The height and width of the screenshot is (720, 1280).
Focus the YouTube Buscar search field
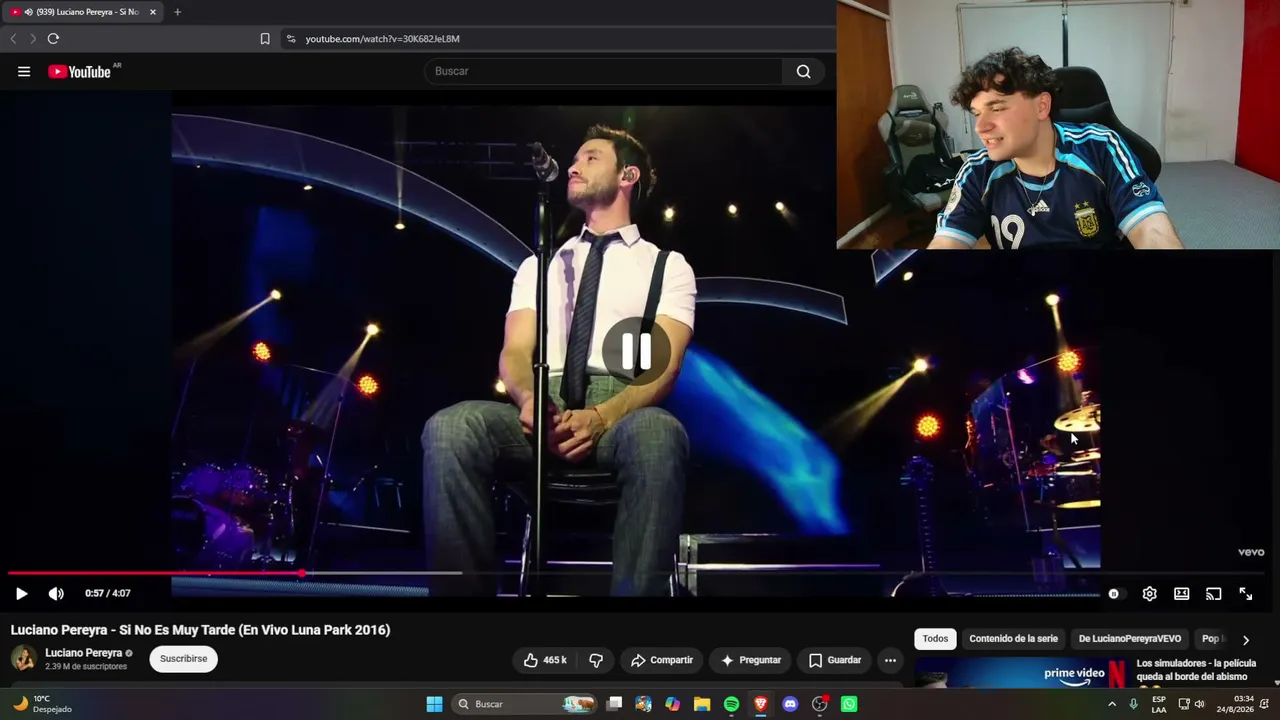tap(604, 72)
